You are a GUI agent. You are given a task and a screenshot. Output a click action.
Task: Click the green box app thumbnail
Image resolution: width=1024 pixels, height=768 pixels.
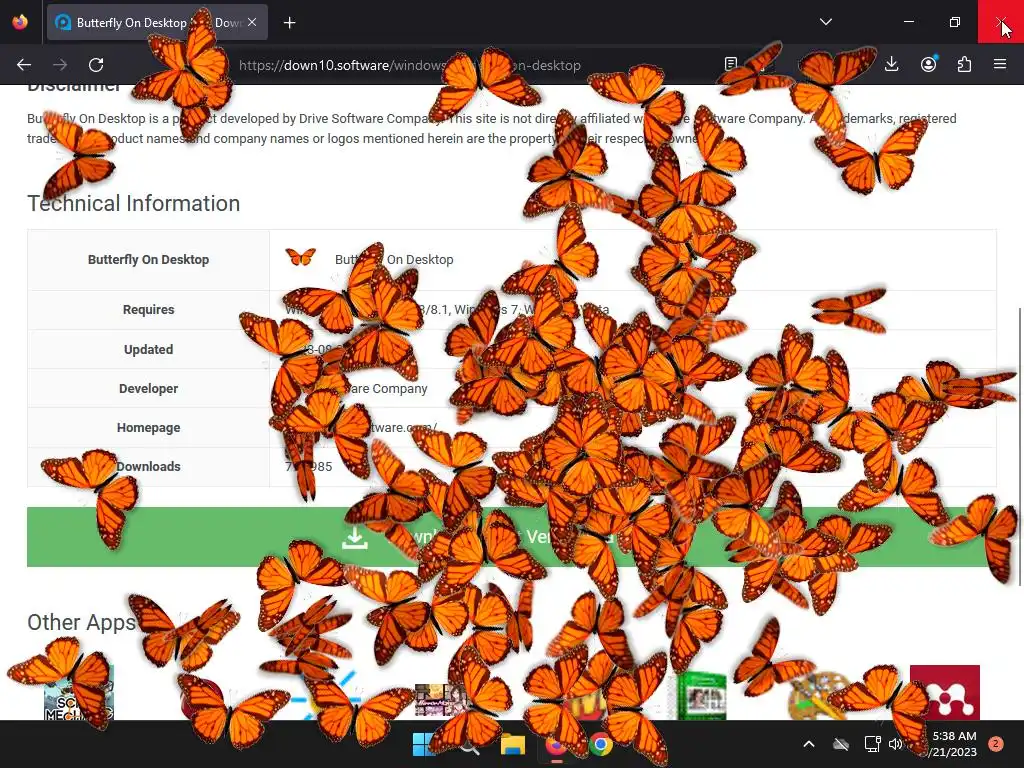coord(701,694)
